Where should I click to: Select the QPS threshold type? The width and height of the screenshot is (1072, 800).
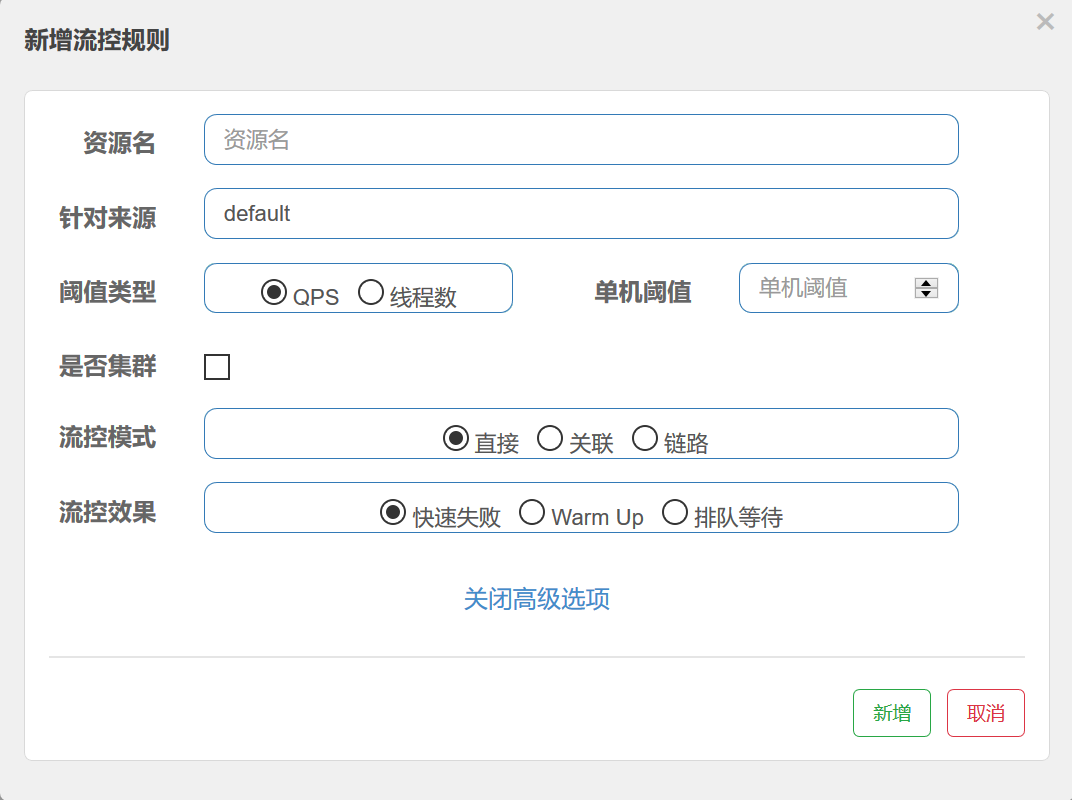pos(273,289)
